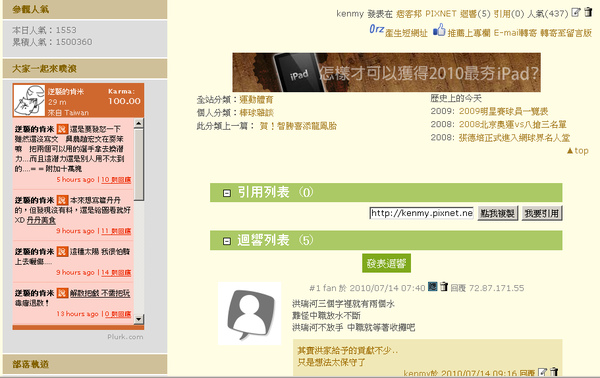Click the thumbs-up recommend icon
This screenshot has height=378, width=600.
click(x=439, y=30)
